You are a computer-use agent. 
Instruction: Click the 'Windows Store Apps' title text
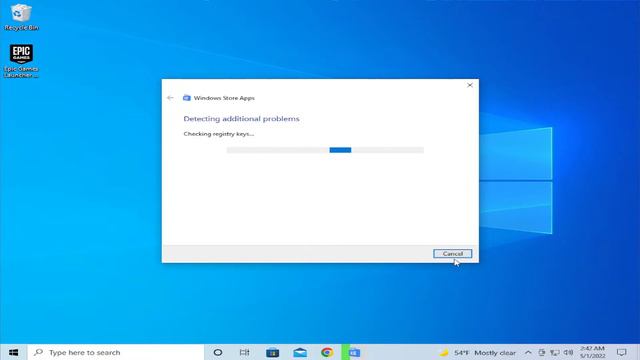click(224, 98)
